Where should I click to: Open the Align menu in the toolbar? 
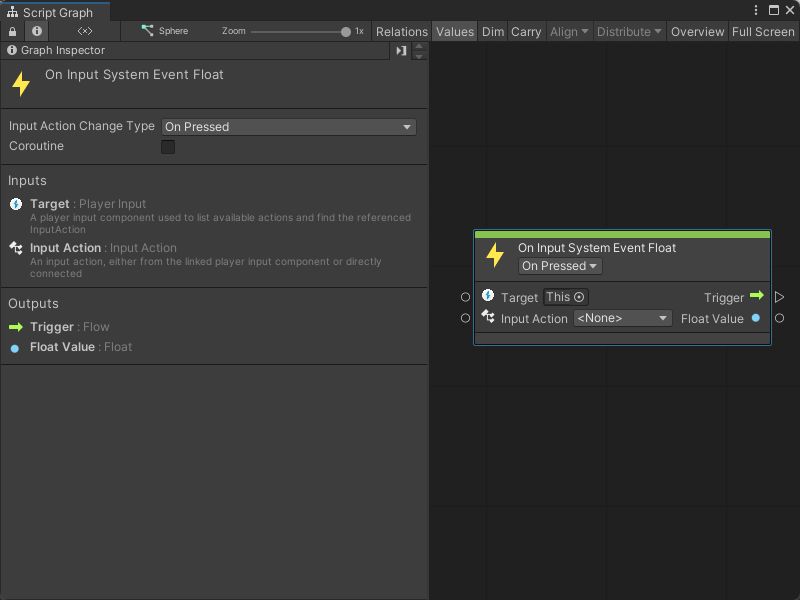tap(568, 31)
